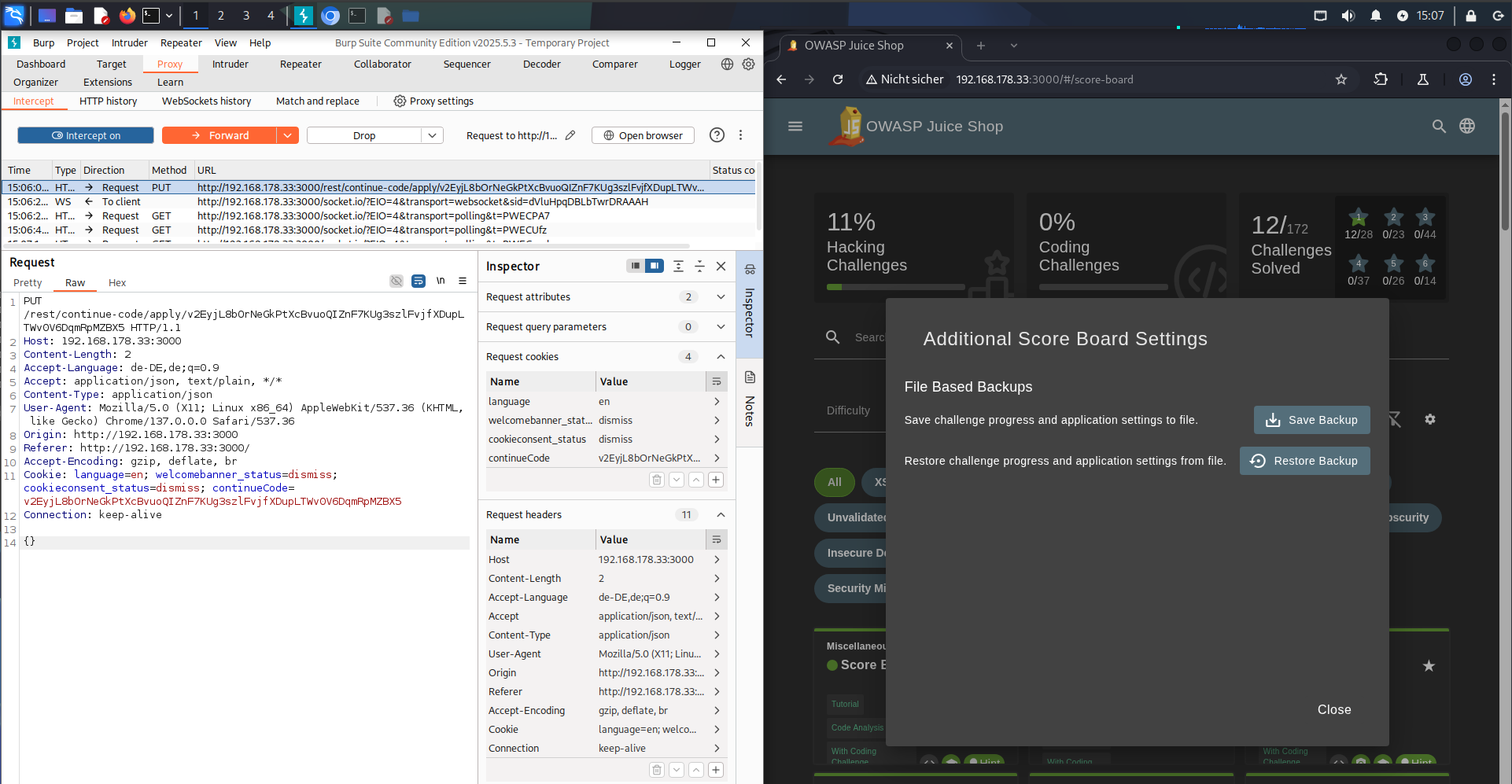Bookmark the page with the star icon

tap(1341, 79)
